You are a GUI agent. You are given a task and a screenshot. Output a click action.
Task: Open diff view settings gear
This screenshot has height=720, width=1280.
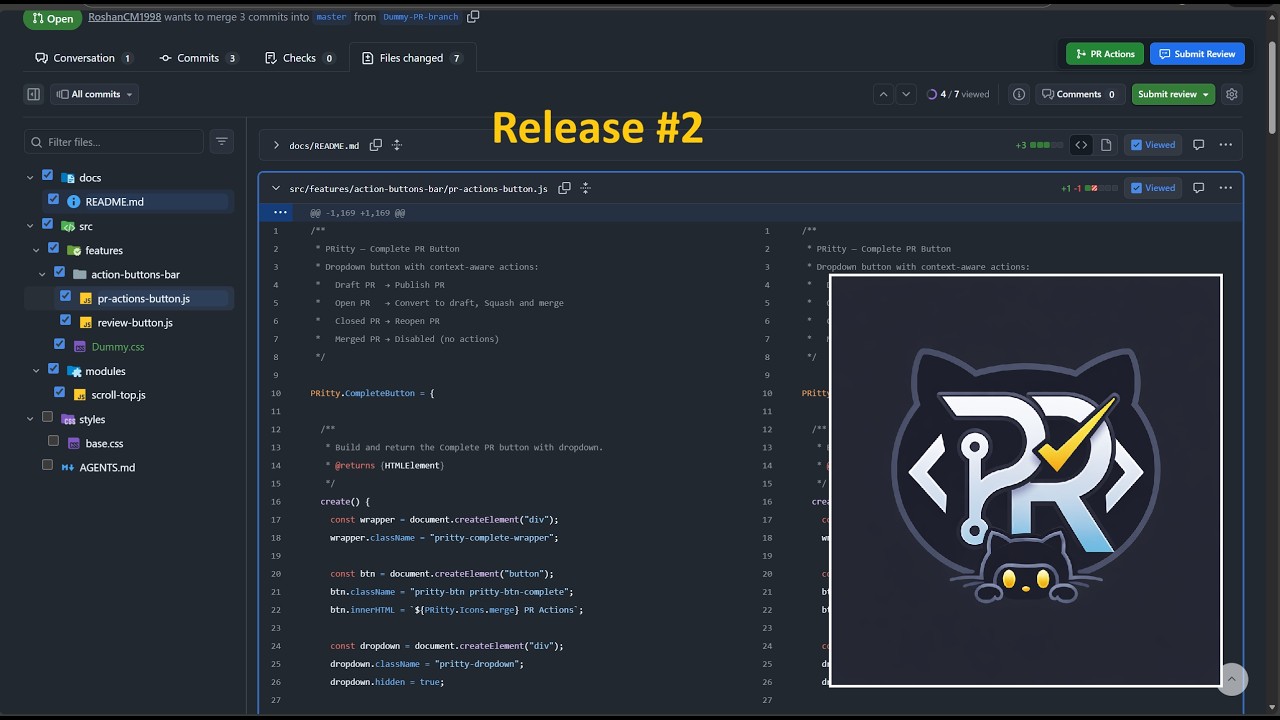[x=1232, y=94]
